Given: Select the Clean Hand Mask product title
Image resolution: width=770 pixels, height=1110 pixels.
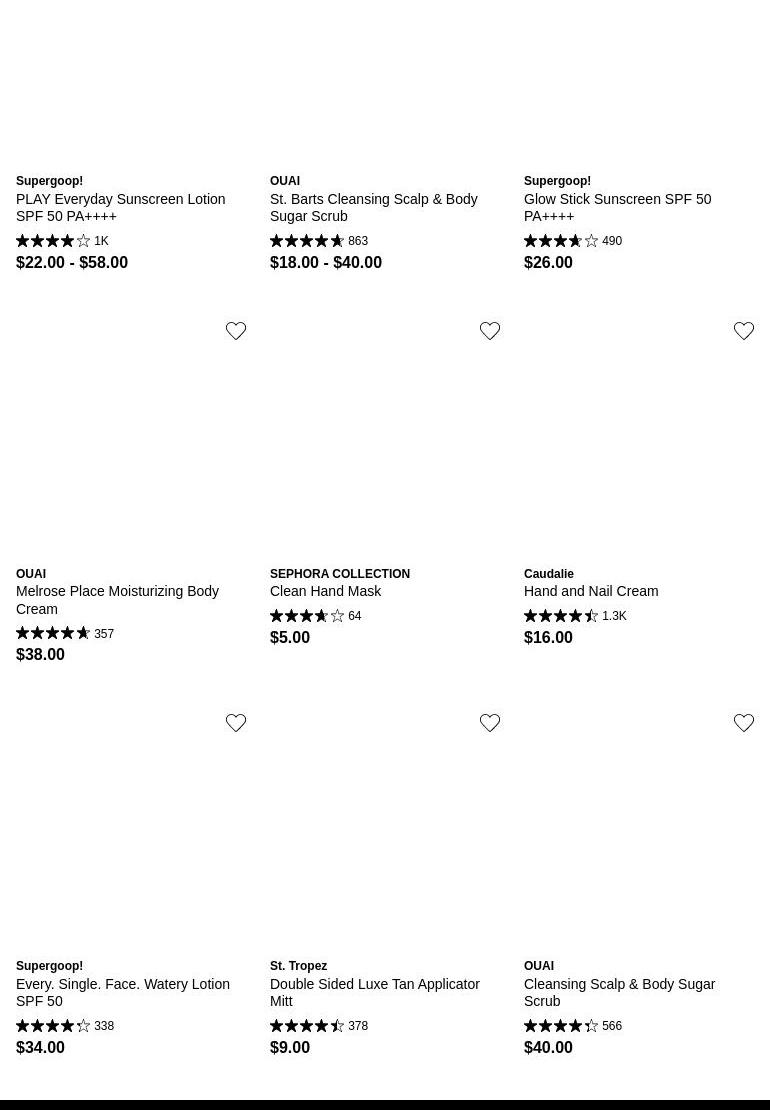Looking at the screenshot, I should pyautogui.click(x=325, y=591).
